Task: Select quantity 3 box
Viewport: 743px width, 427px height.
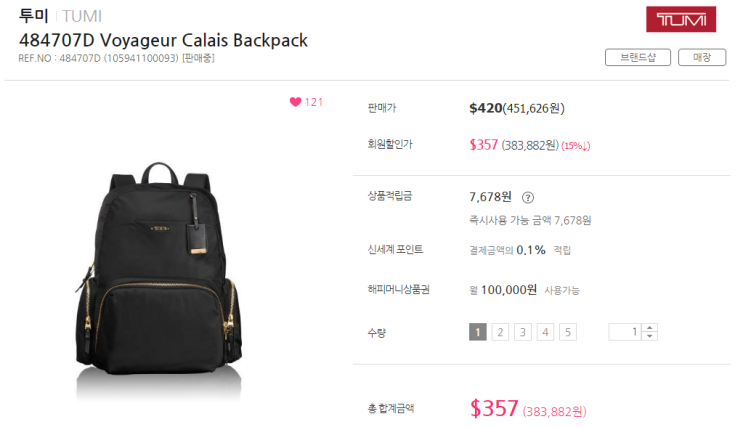Action: (x=523, y=332)
